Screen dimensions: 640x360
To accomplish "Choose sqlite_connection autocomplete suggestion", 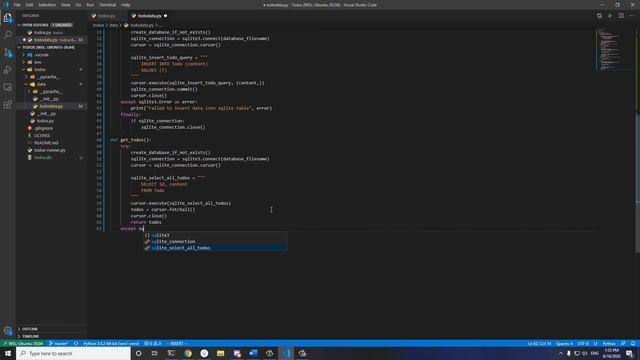I will coord(215,242).
